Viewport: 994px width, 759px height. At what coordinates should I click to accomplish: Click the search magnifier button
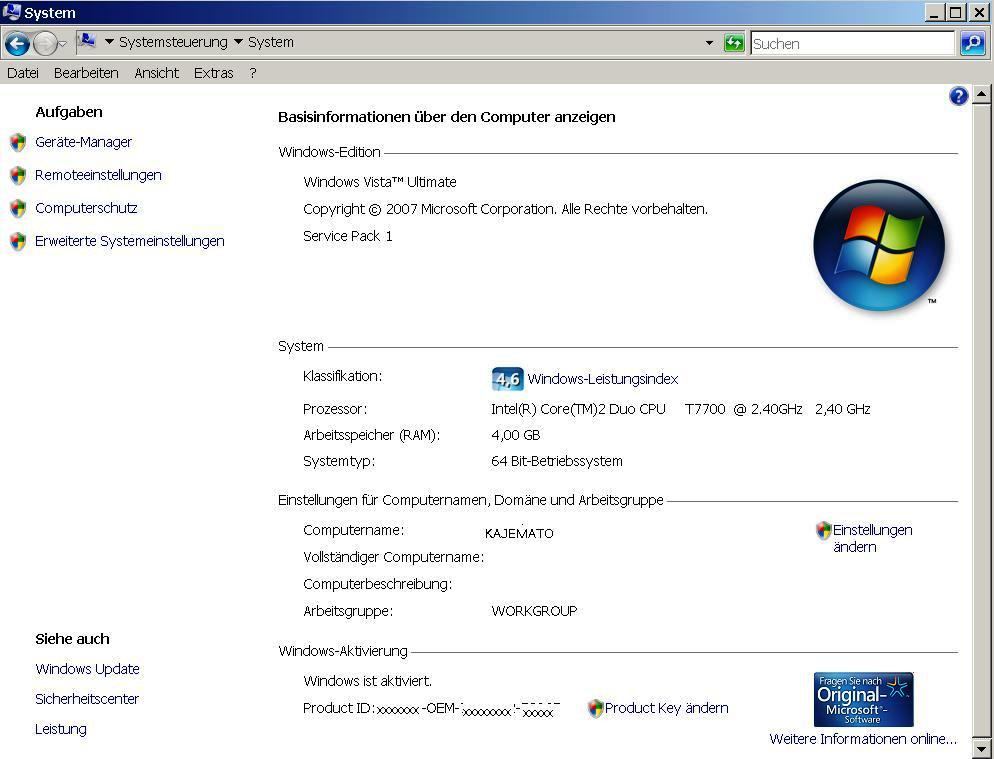(972, 43)
